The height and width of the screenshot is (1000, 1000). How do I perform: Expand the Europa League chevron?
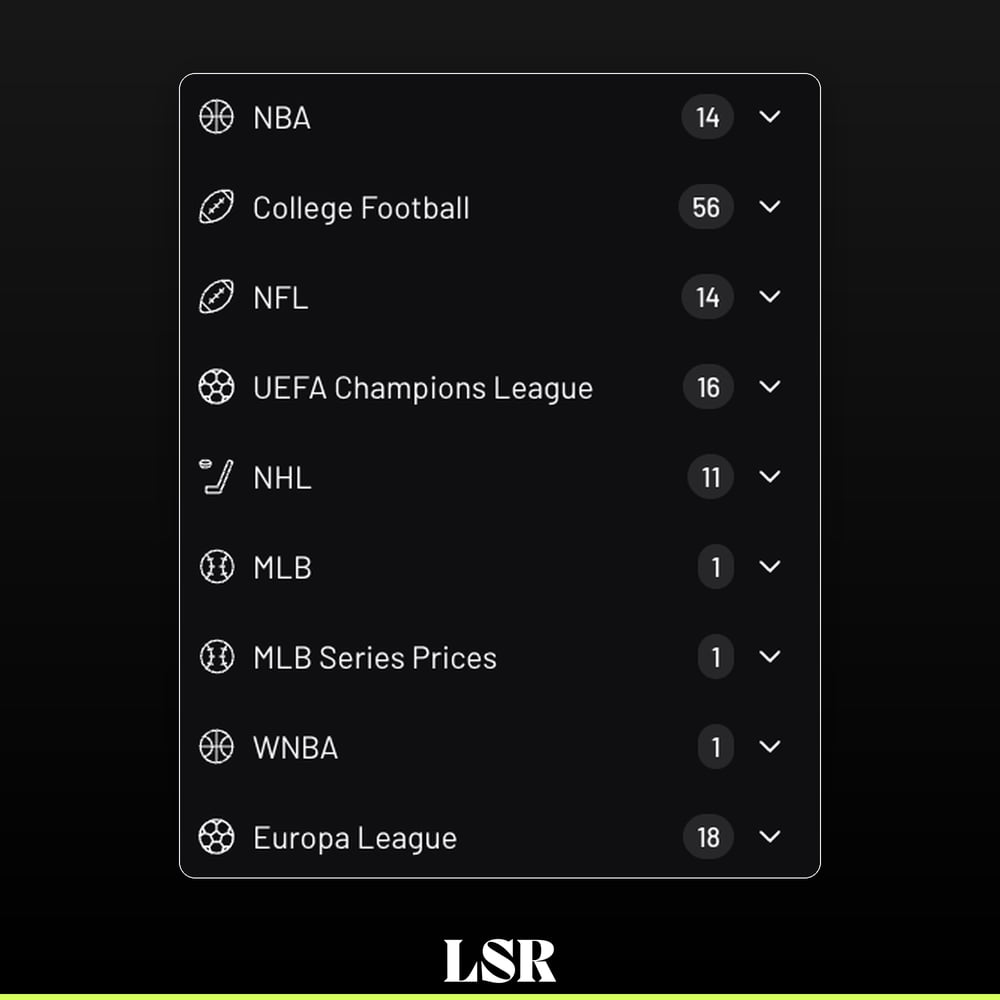770,836
